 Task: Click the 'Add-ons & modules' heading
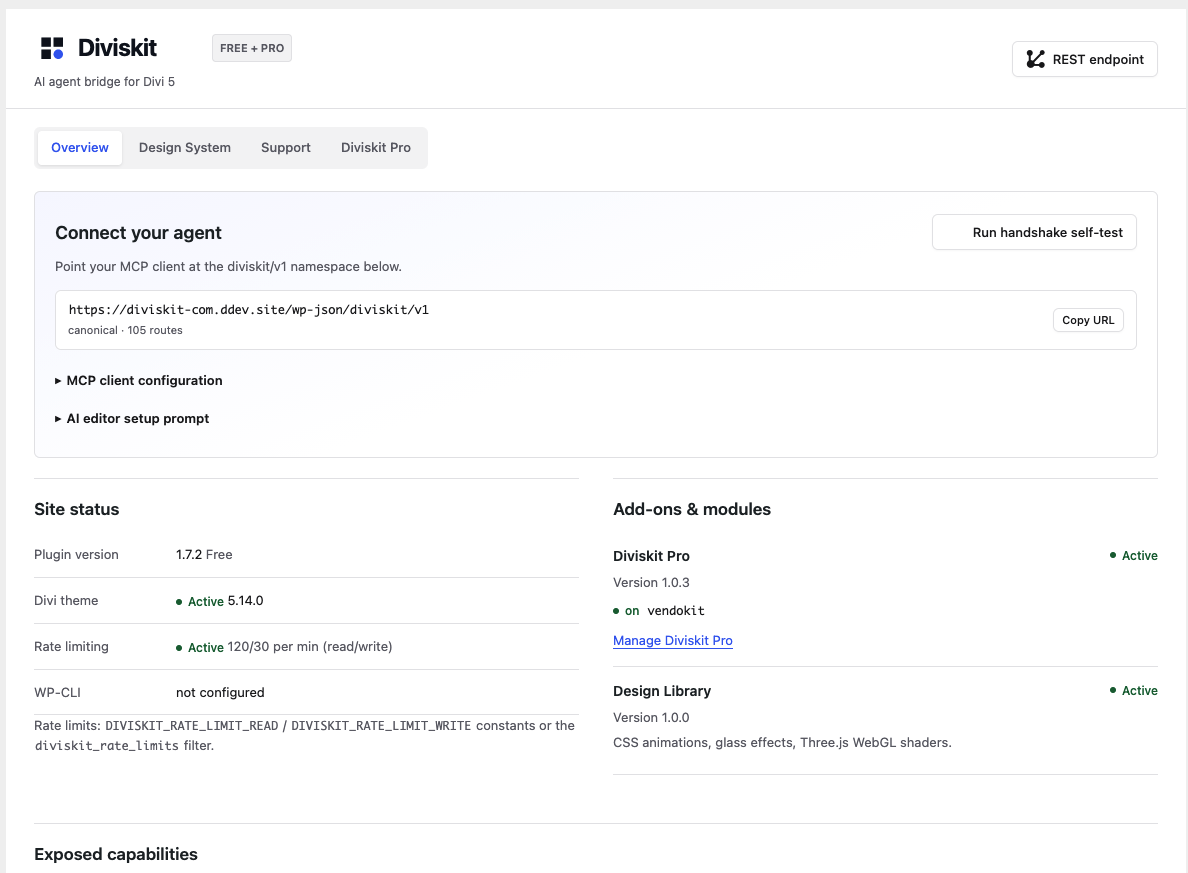point(692,509)
